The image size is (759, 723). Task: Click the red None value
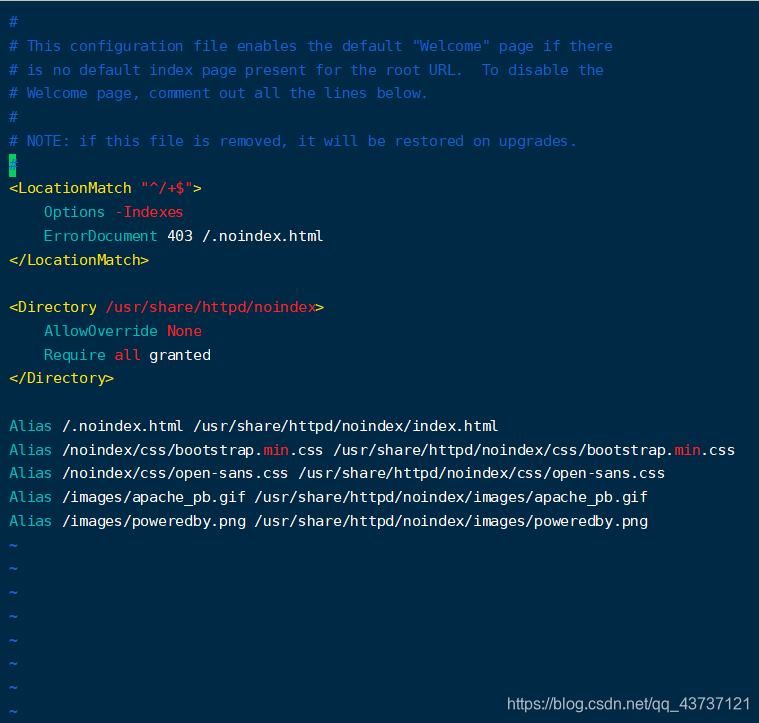pyautogui.click(x=184, y=331)
